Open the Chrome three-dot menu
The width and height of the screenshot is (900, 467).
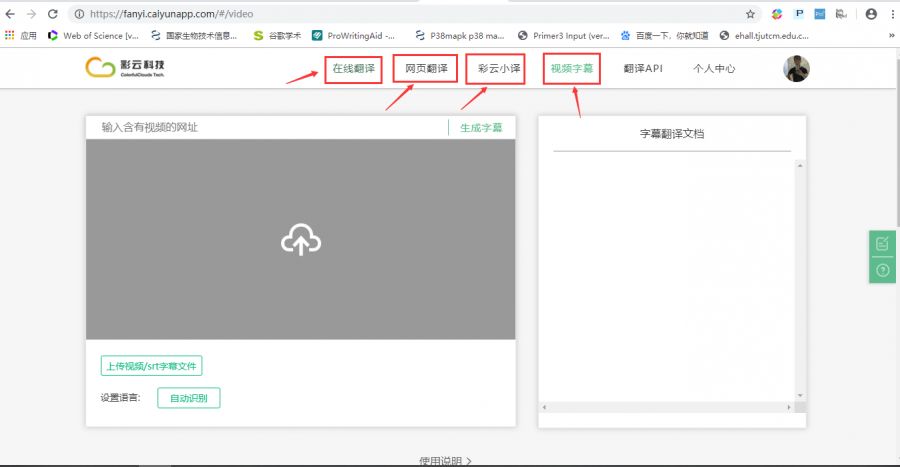click(893, 14)
